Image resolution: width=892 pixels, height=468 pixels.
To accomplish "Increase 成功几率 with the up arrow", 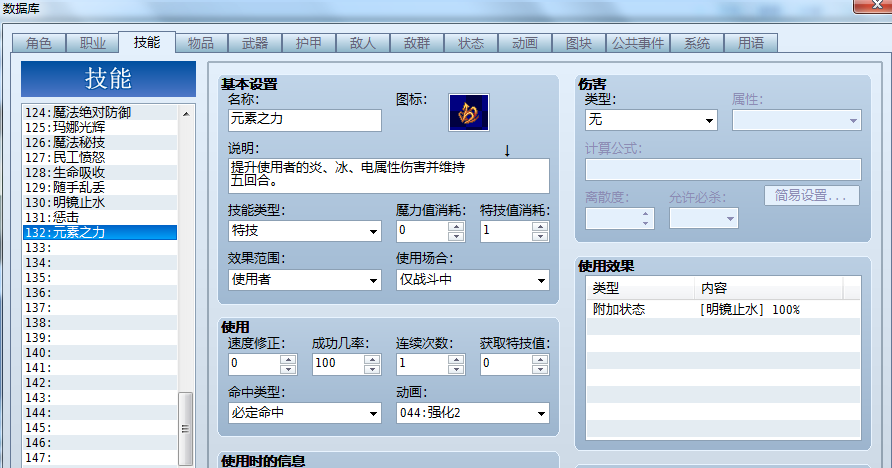I will 372,359.
